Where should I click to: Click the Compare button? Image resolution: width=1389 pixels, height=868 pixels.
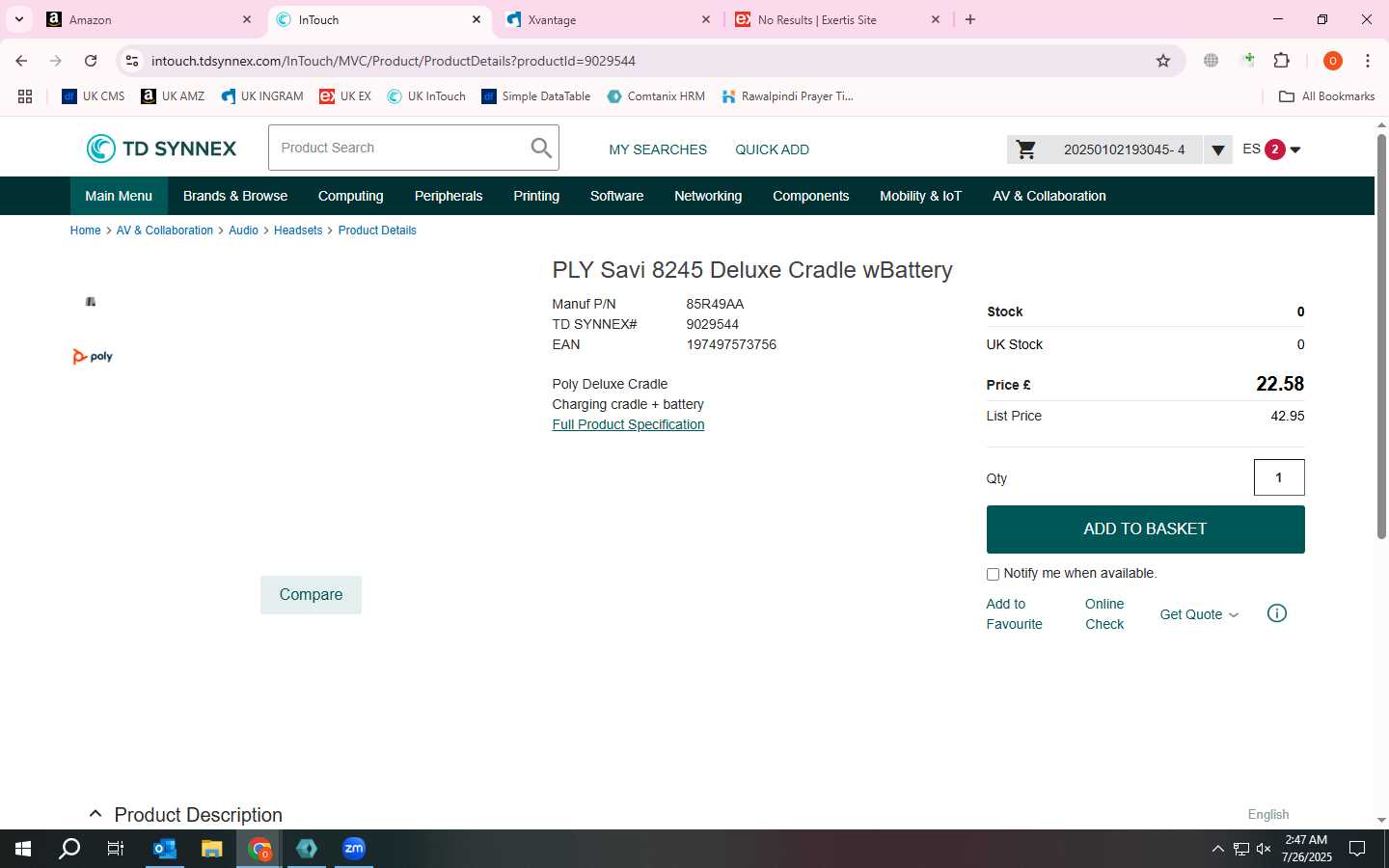(311, 595)
